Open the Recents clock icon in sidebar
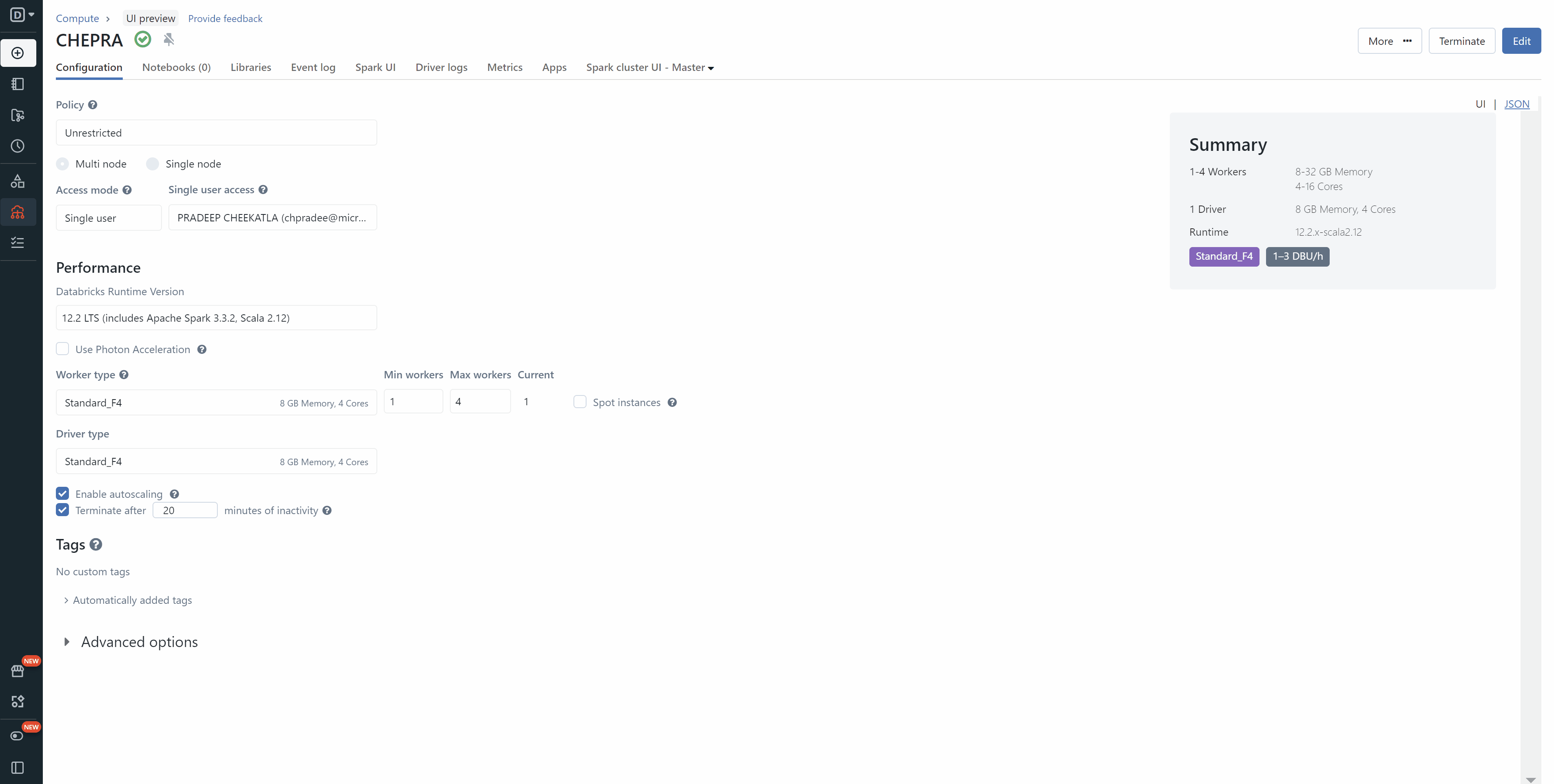 point(18,146)
